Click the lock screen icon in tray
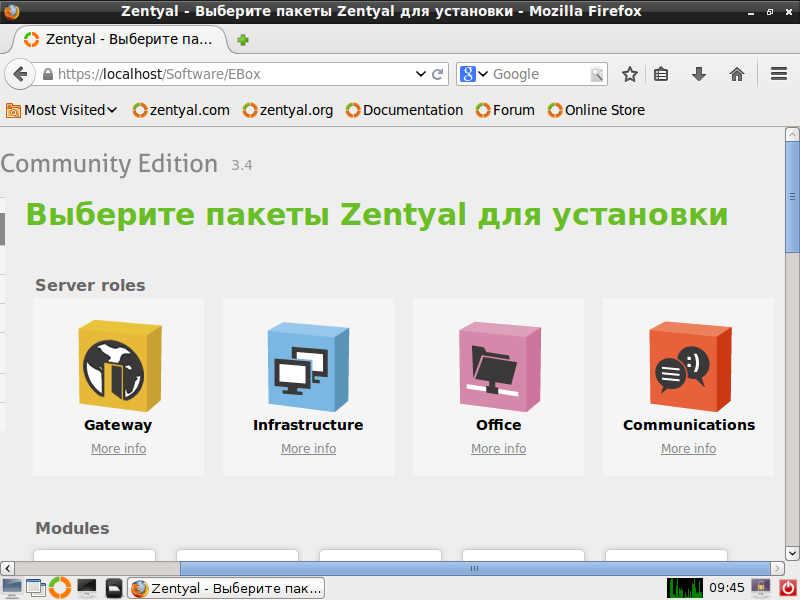This screenshot has height=600, width=800. click(x=760, y=588)
